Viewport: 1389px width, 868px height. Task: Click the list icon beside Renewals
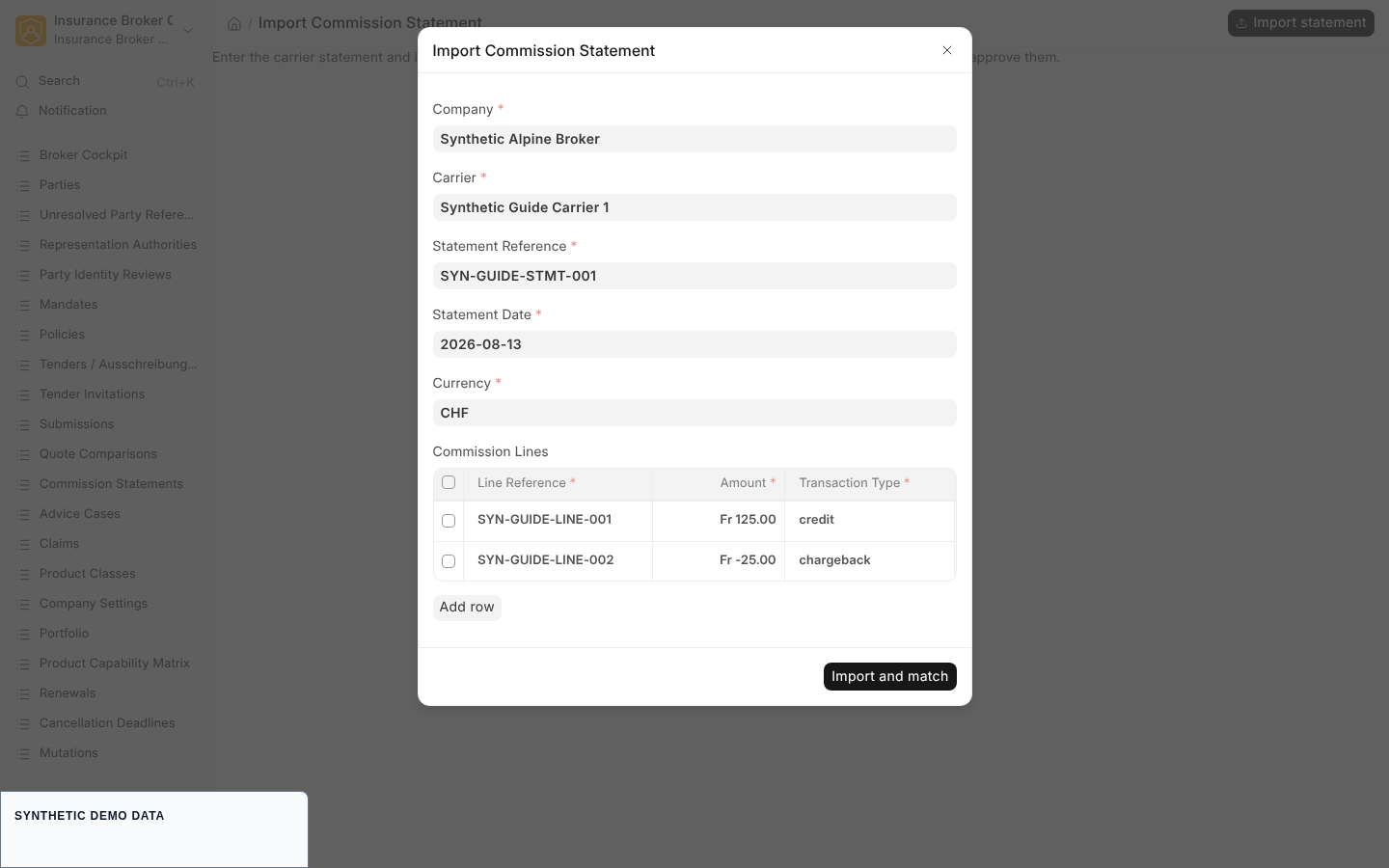pos(25,693)
